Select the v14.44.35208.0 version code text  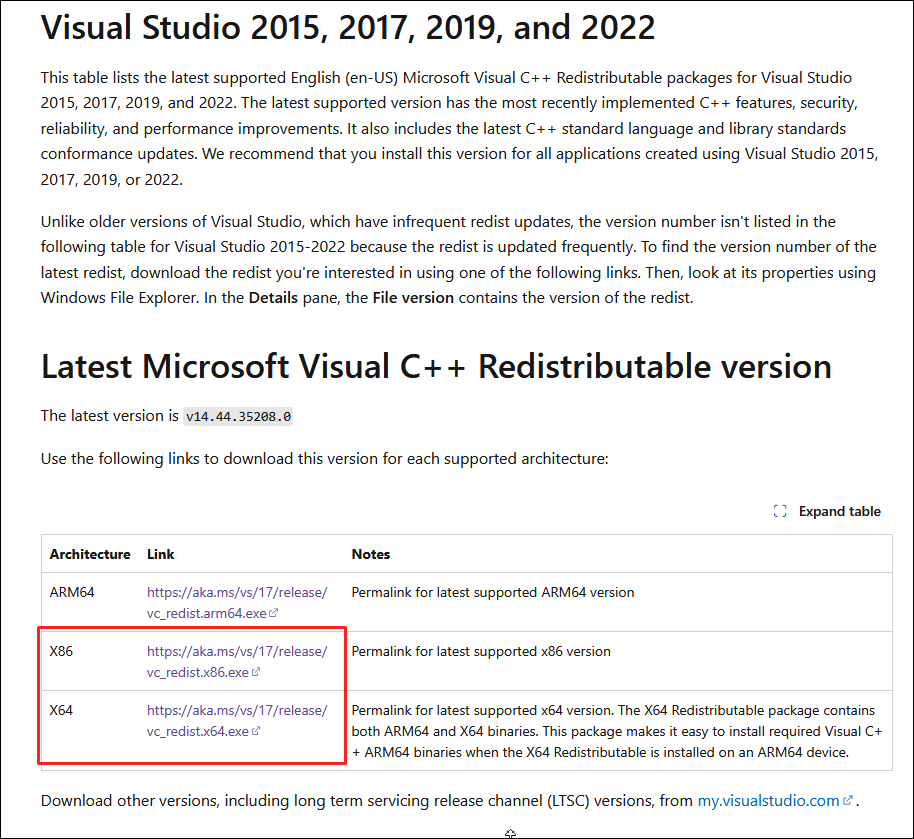[x=238, y=416]
